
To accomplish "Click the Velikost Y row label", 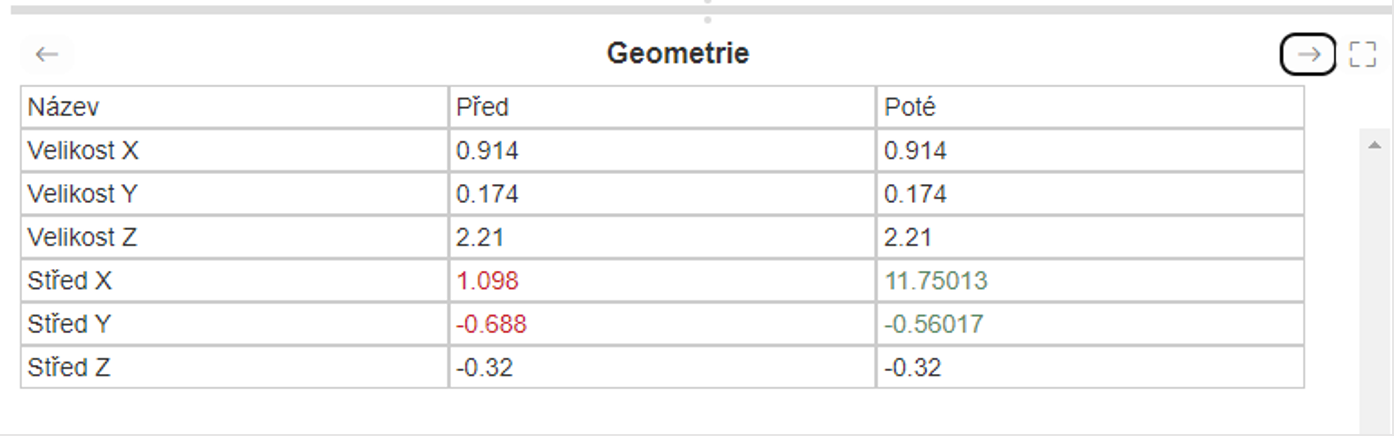I will [x=82, y=194].
